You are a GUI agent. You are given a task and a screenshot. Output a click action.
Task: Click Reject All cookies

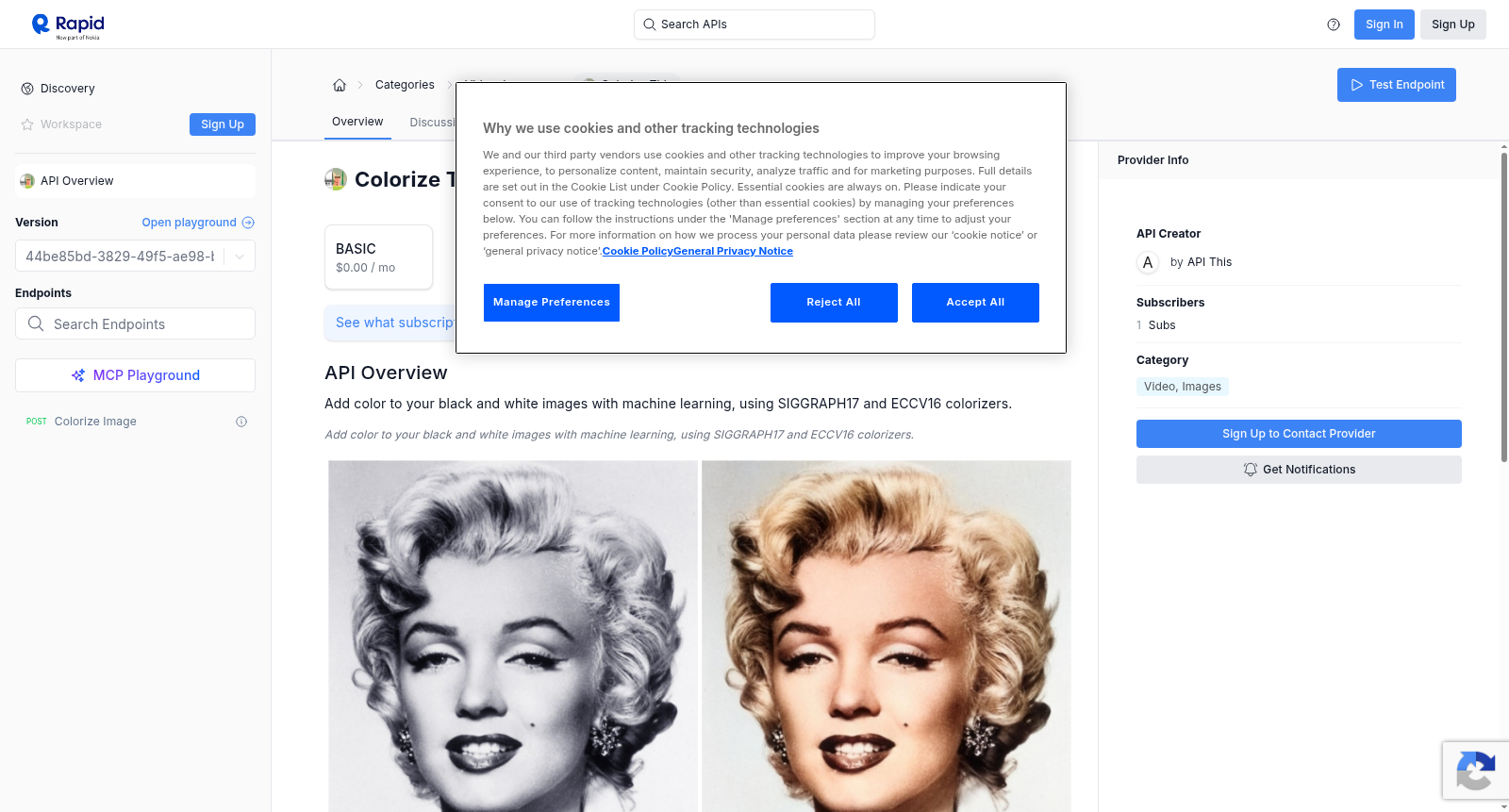tap(834, 303)
